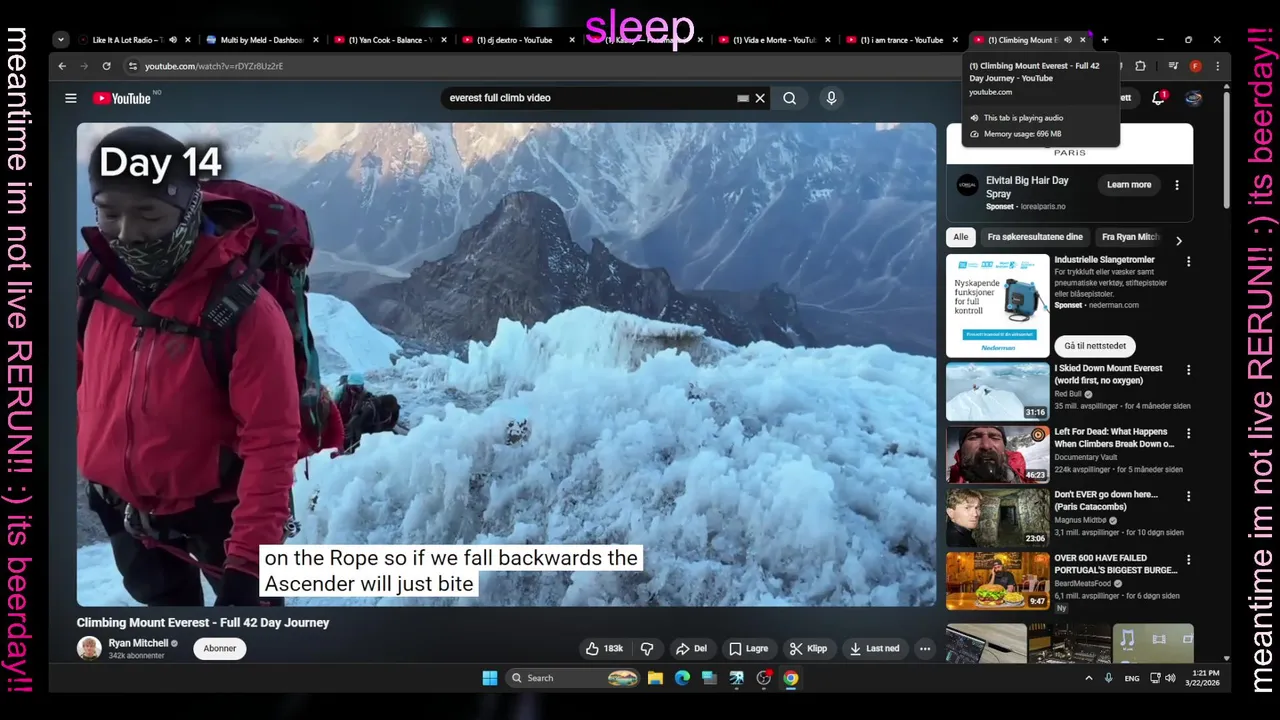Start voice search with the microphone icon
This screenshot has width=1280, height=720.
click(x=831, y=98)
